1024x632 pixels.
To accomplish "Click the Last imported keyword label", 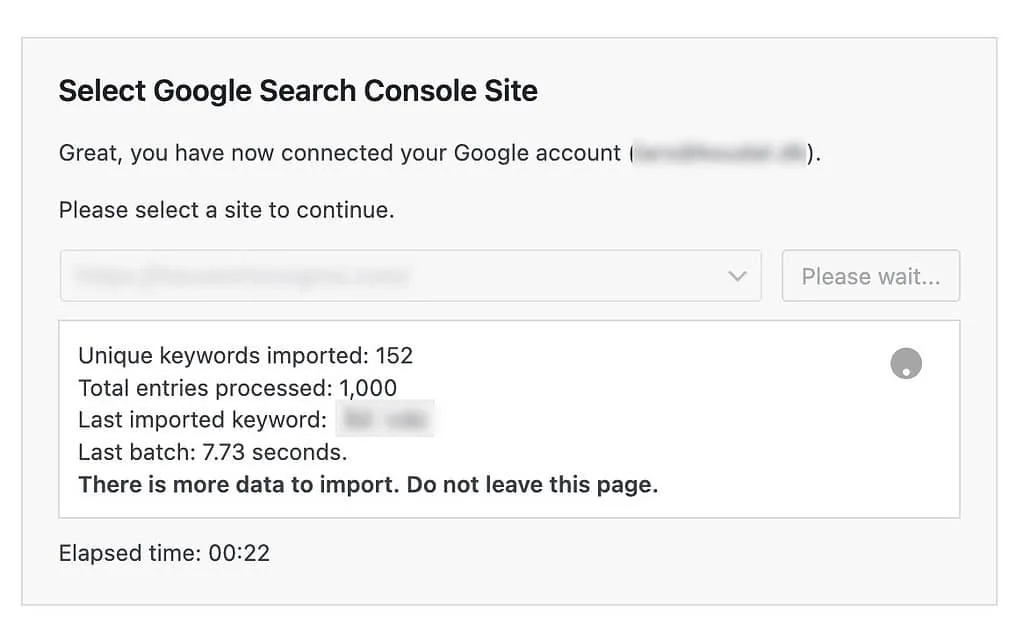I will [202, 420].
